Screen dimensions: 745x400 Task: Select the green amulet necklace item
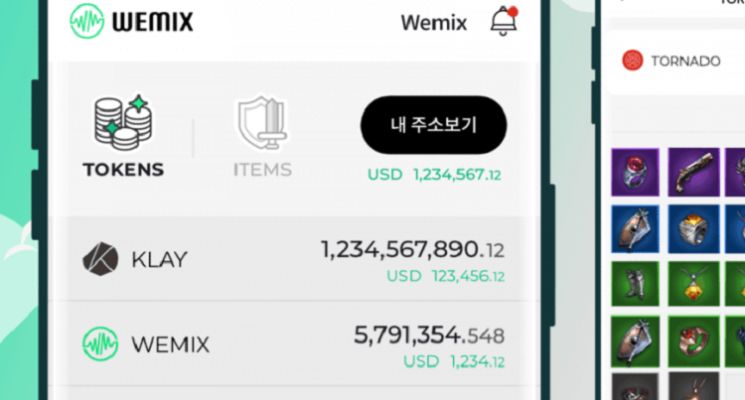(693, 284)
